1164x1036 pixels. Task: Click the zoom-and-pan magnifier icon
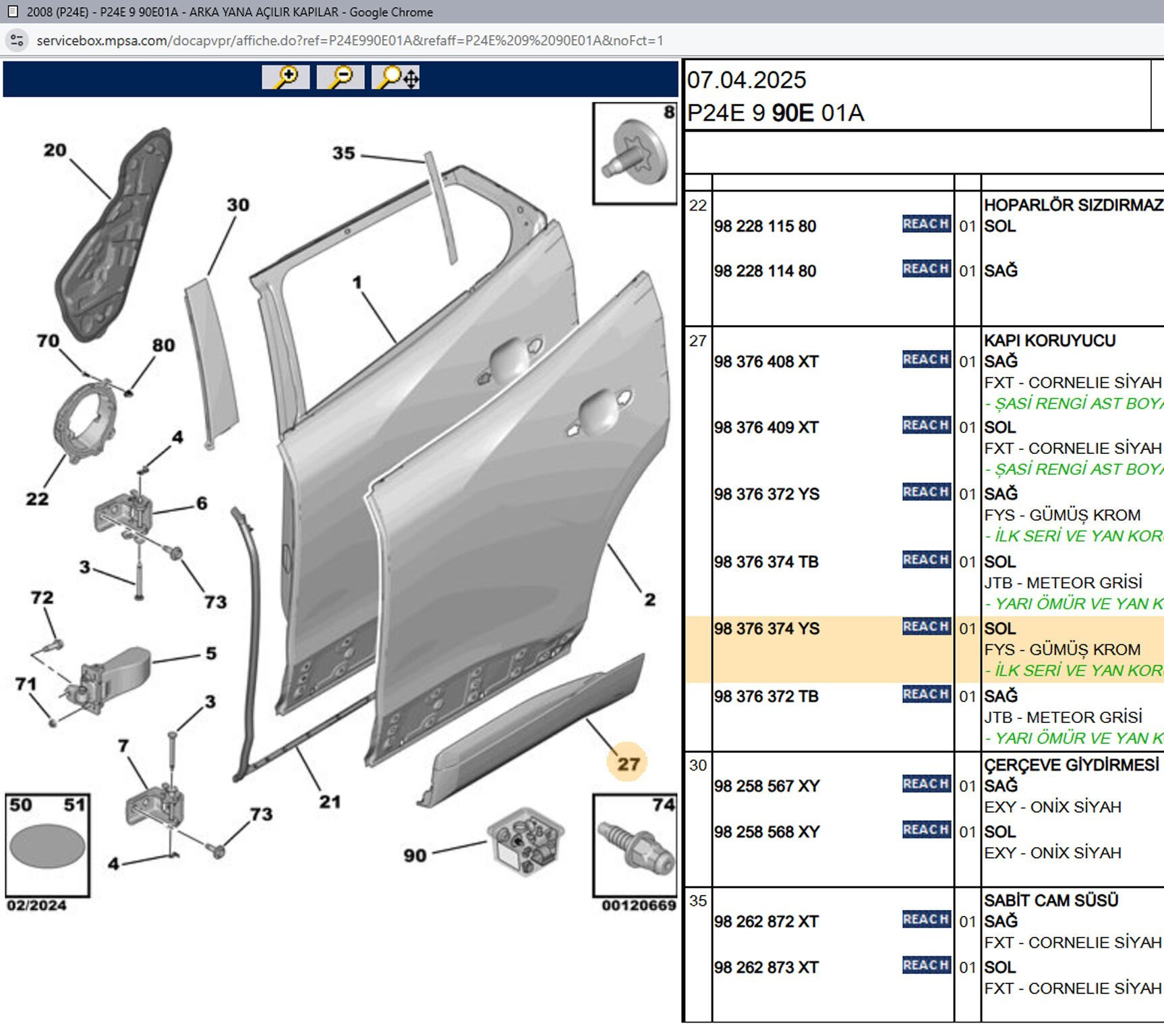click(x=396, y=78)
